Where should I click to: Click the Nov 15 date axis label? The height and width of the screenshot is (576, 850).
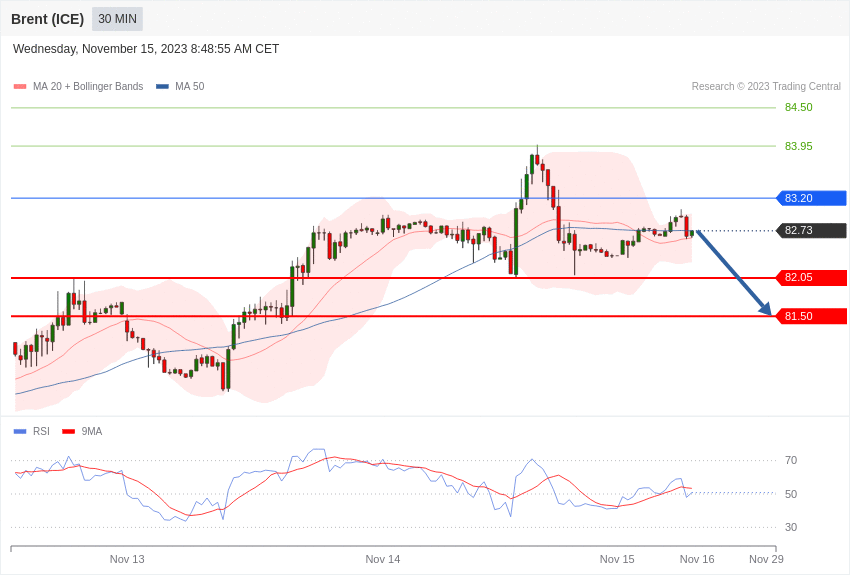[x=617, y=559]
